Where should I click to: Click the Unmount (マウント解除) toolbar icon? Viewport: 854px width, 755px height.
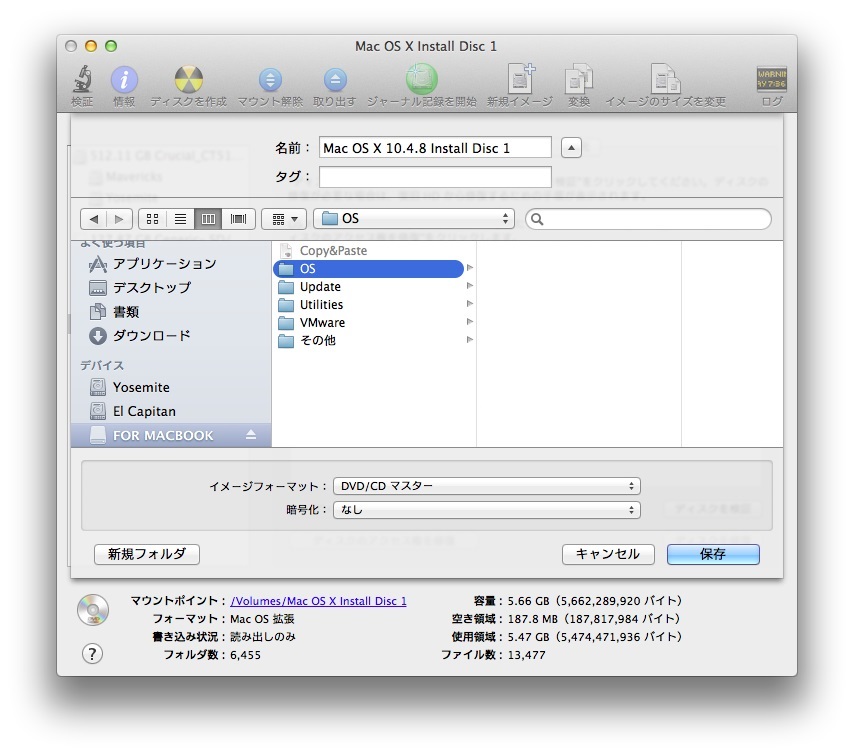tap(270, 80)
